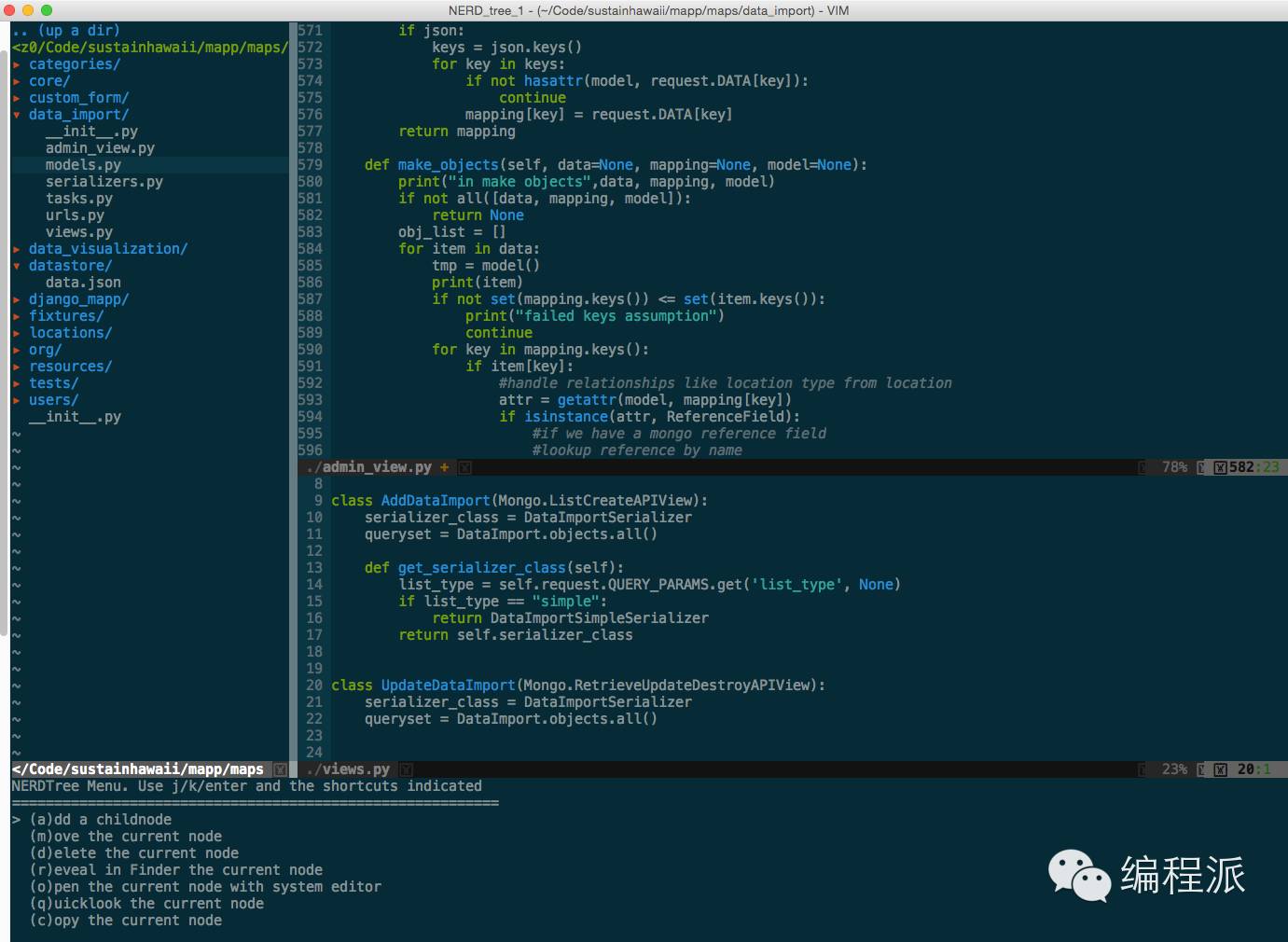Click the list_type QUERY_PARAMS line 14
Viewport: 1288px width, 942px height.
pos(649,585)
